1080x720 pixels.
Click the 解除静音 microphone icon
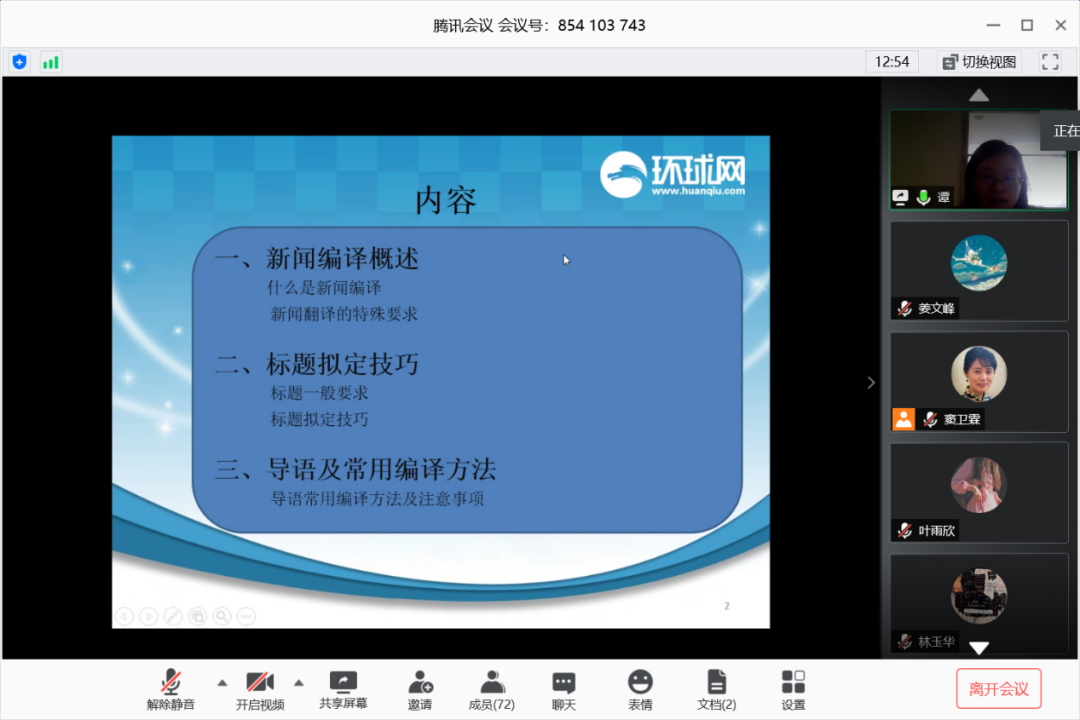(x=171, y=682)
